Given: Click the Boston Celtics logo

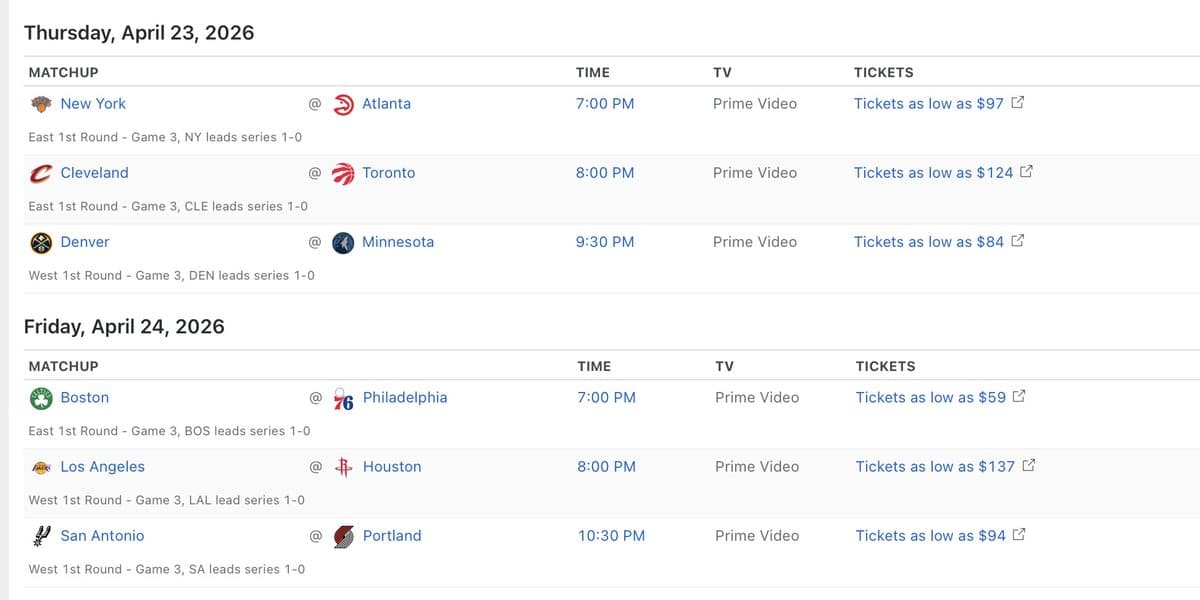Looking at the screenshot, I should coord(40,397).
